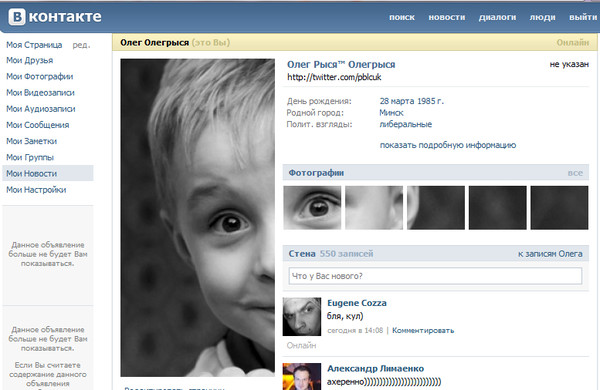
Task: Open Мои Настройки
Action: tap(36, 189)
